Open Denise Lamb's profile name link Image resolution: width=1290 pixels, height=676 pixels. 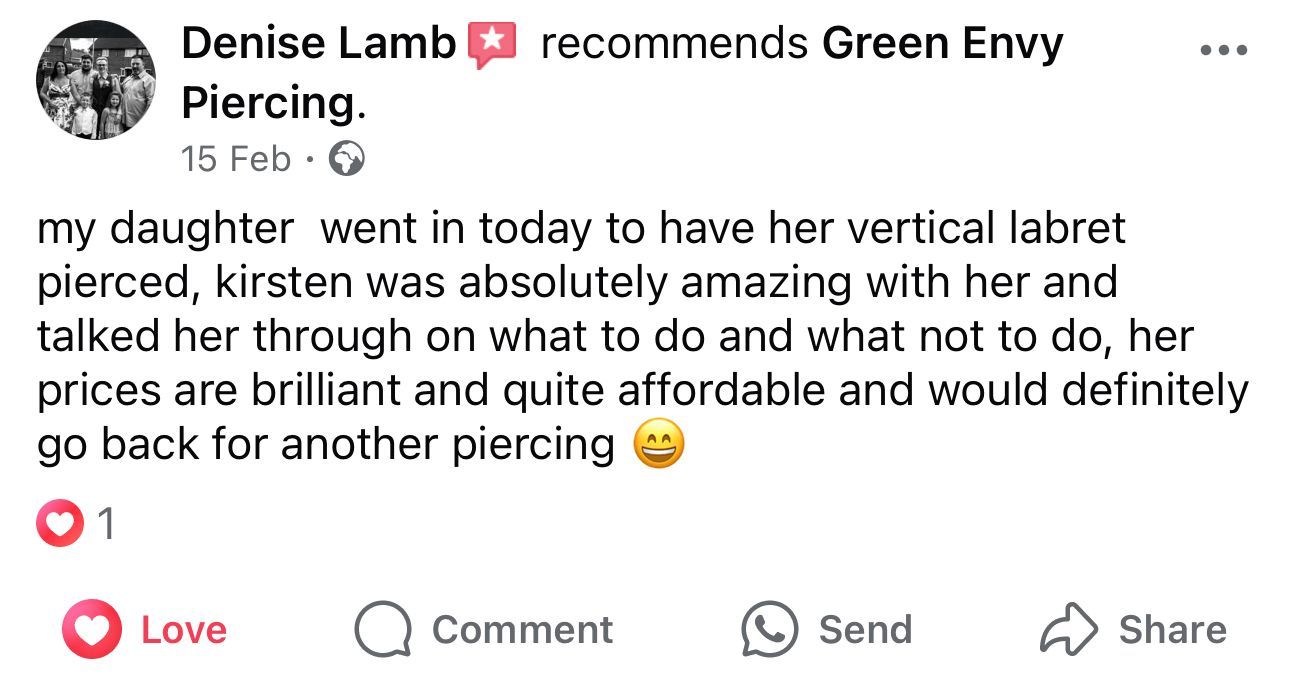click(319, 44)
